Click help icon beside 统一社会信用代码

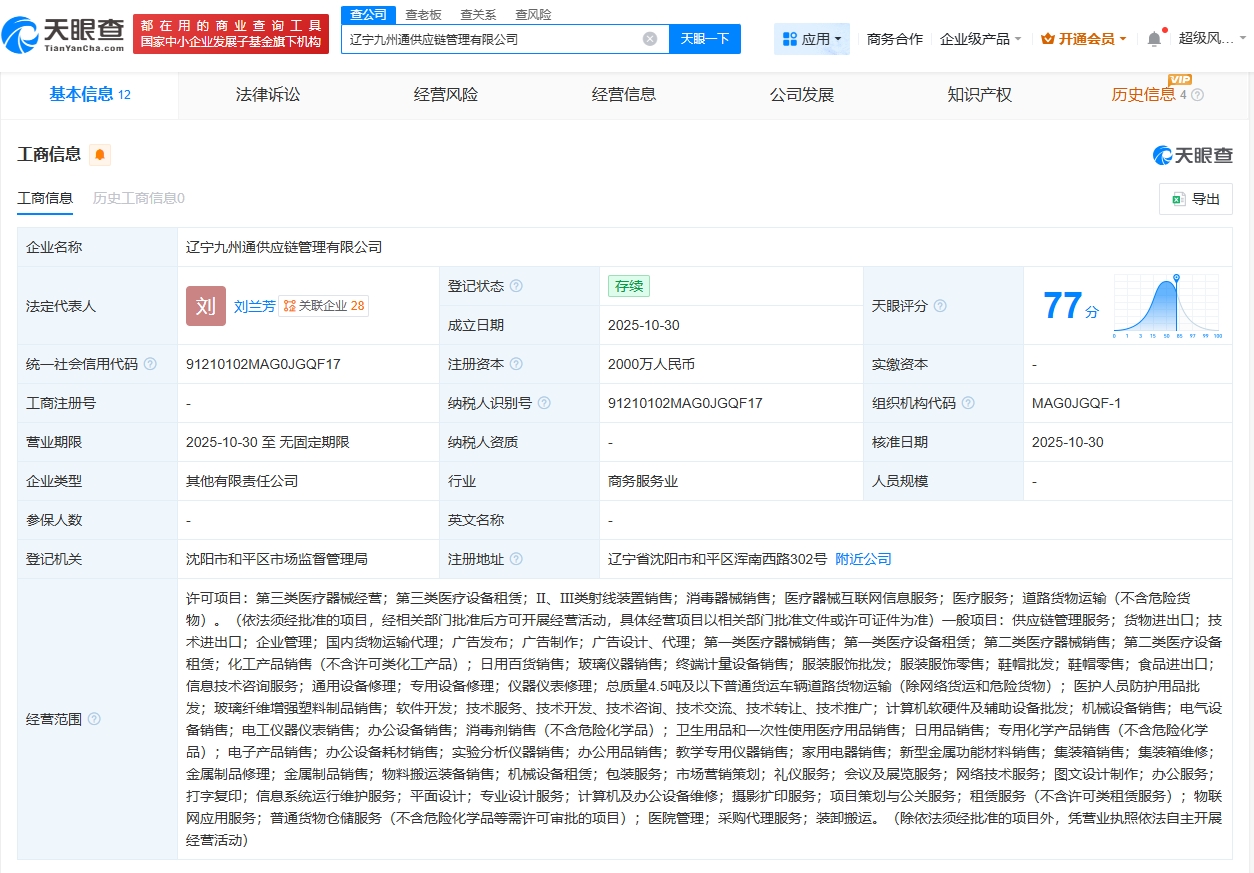[x=150, y=364]
